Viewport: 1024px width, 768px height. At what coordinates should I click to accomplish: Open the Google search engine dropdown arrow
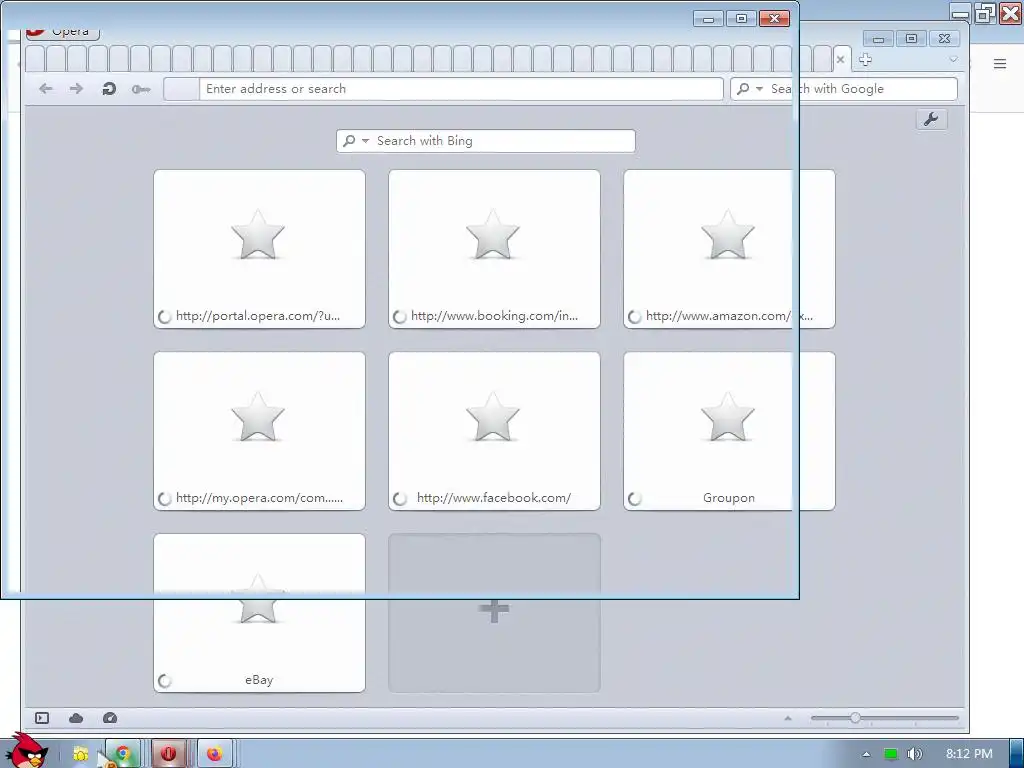point(759,88)
